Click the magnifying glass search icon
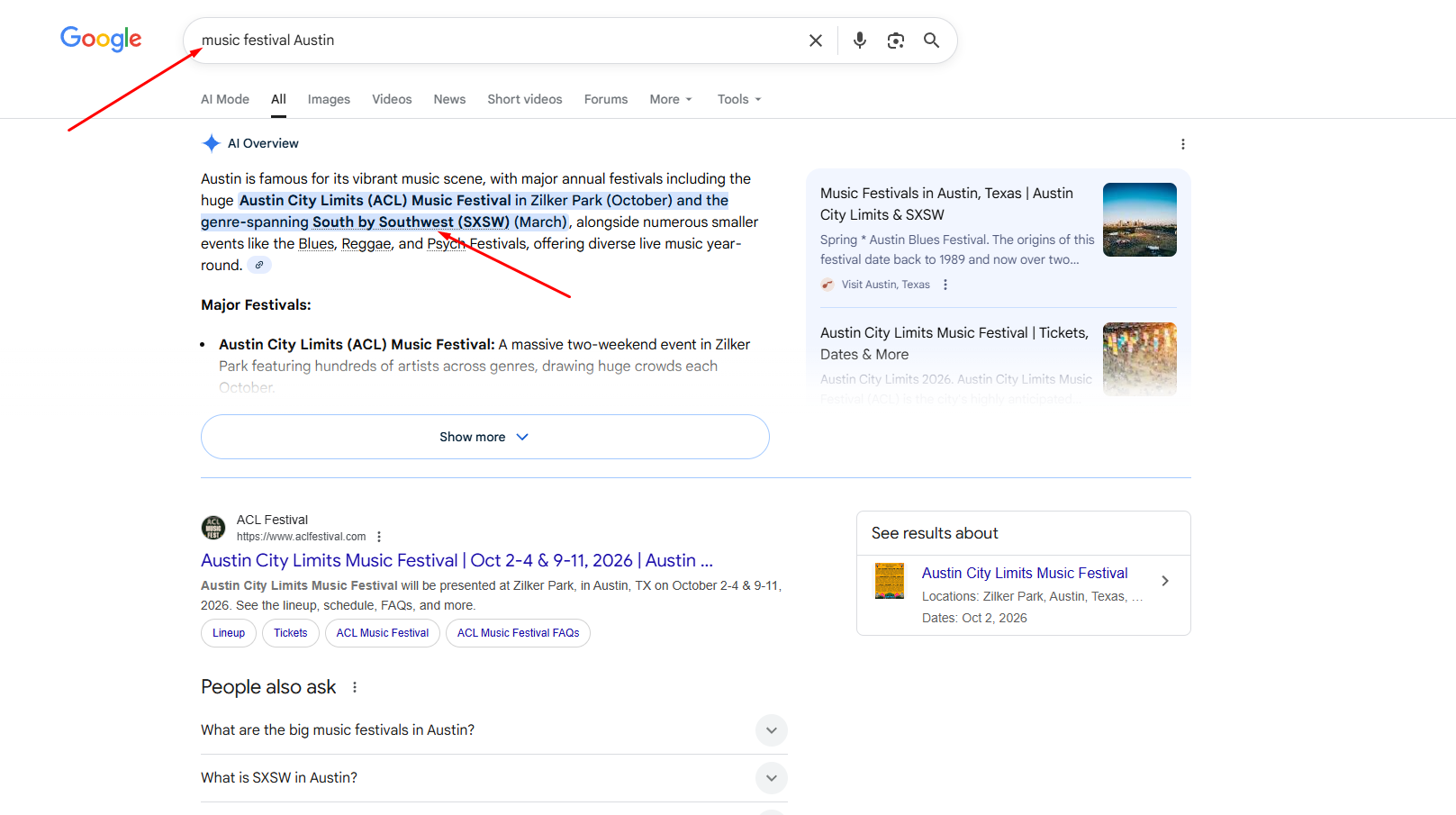 pyautogui.click(x=931, y=41)
